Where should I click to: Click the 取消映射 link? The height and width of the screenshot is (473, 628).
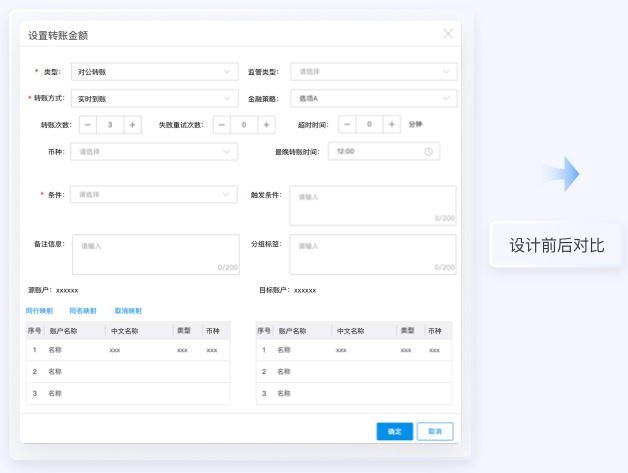click(128, 311)
